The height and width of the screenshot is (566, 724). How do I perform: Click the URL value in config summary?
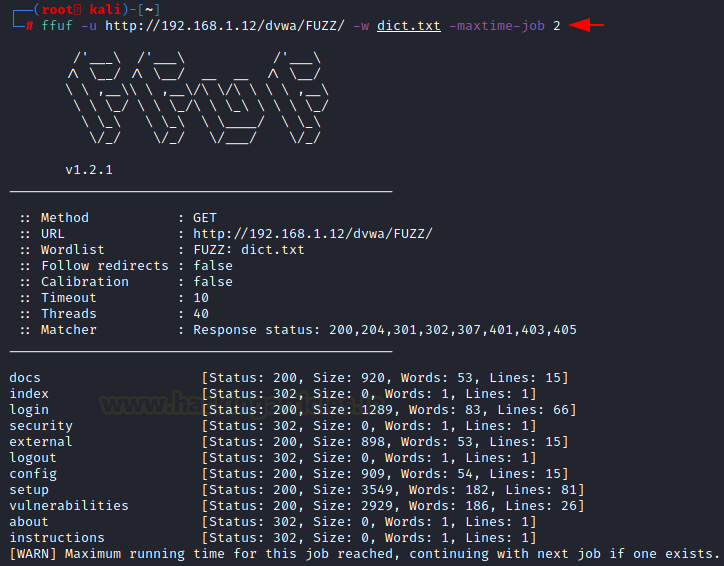[312, 234]
